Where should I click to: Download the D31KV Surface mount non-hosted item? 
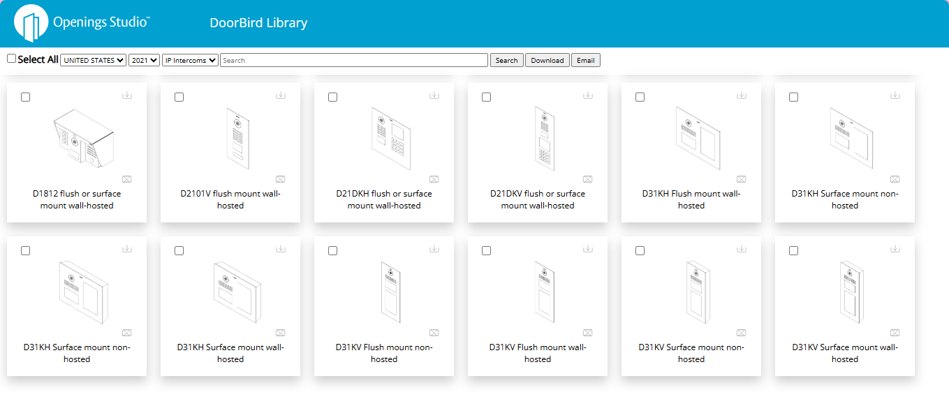pos(742,249)
